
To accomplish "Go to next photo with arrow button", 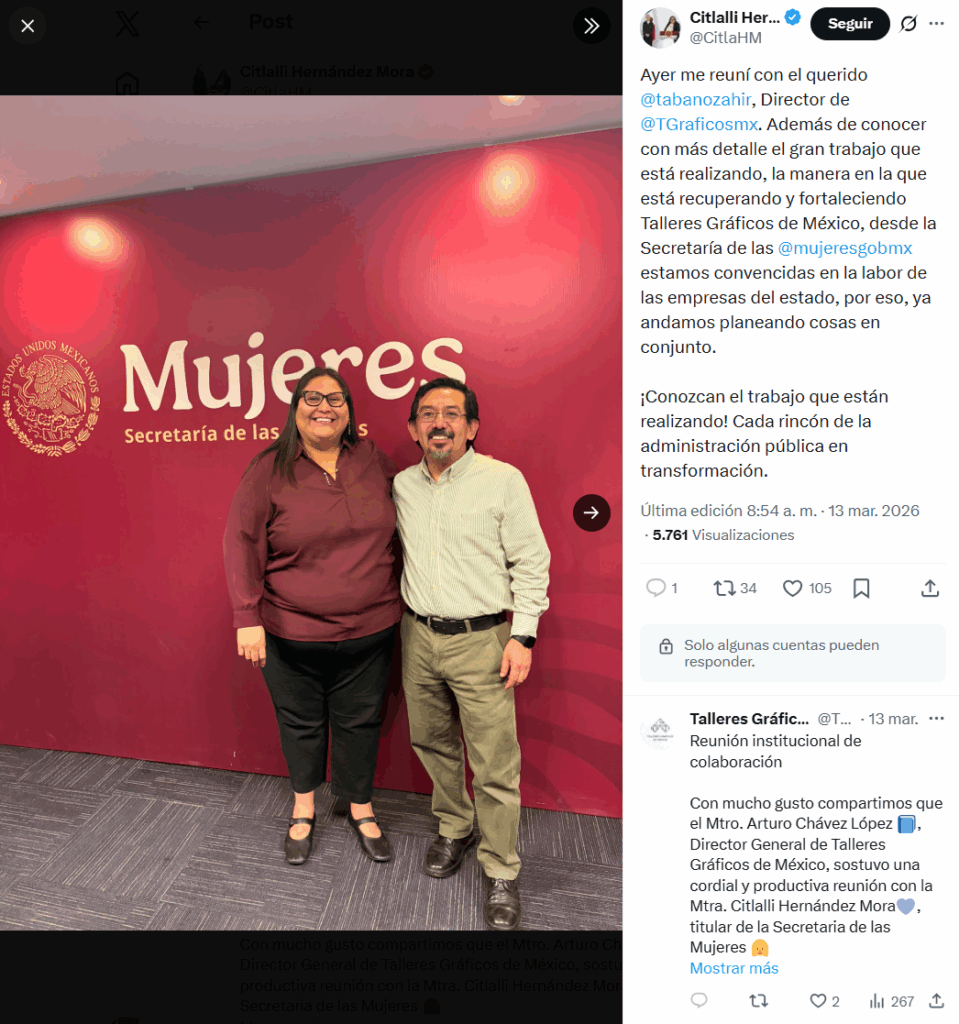I will [591, 513].
